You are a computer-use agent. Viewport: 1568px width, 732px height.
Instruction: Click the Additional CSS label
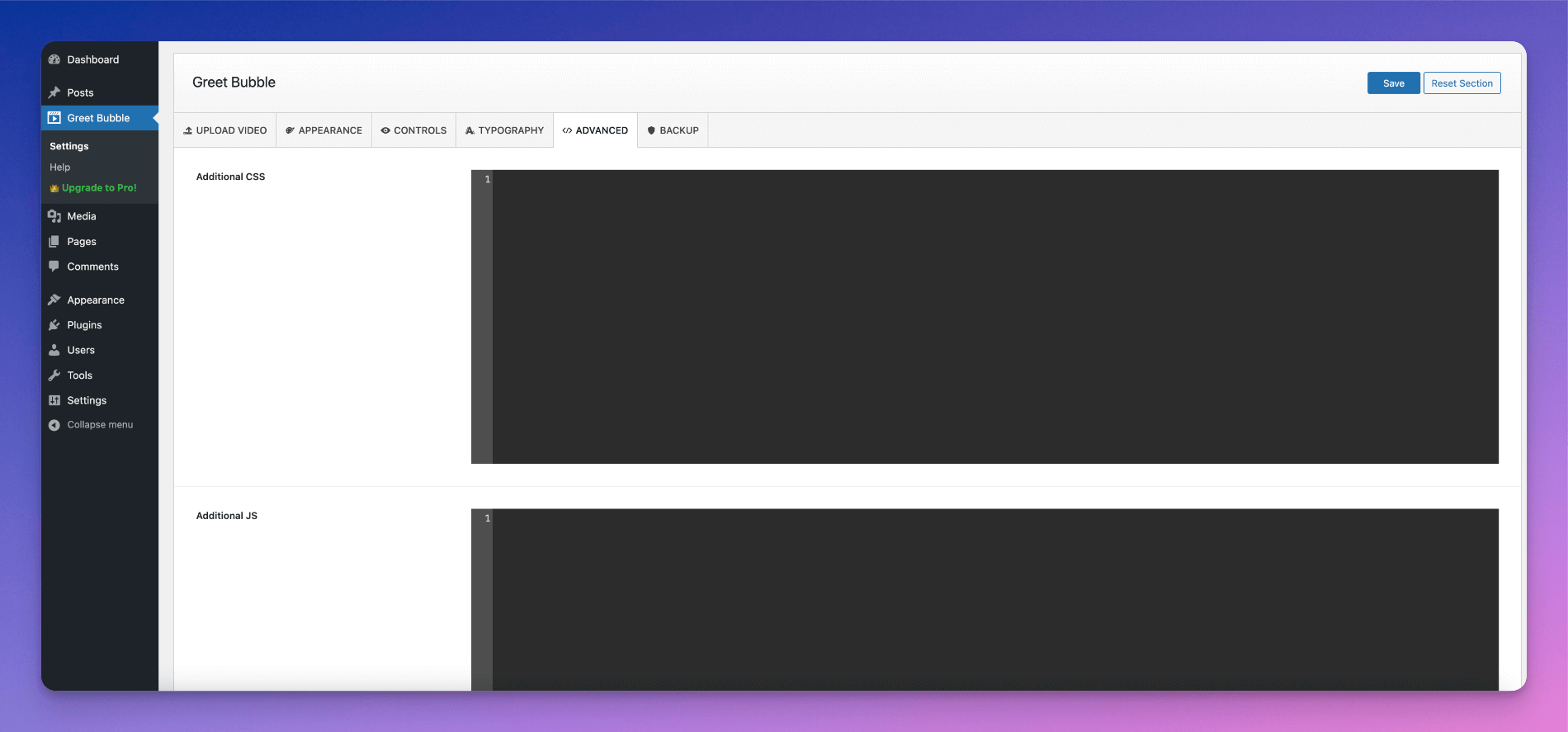231,177
